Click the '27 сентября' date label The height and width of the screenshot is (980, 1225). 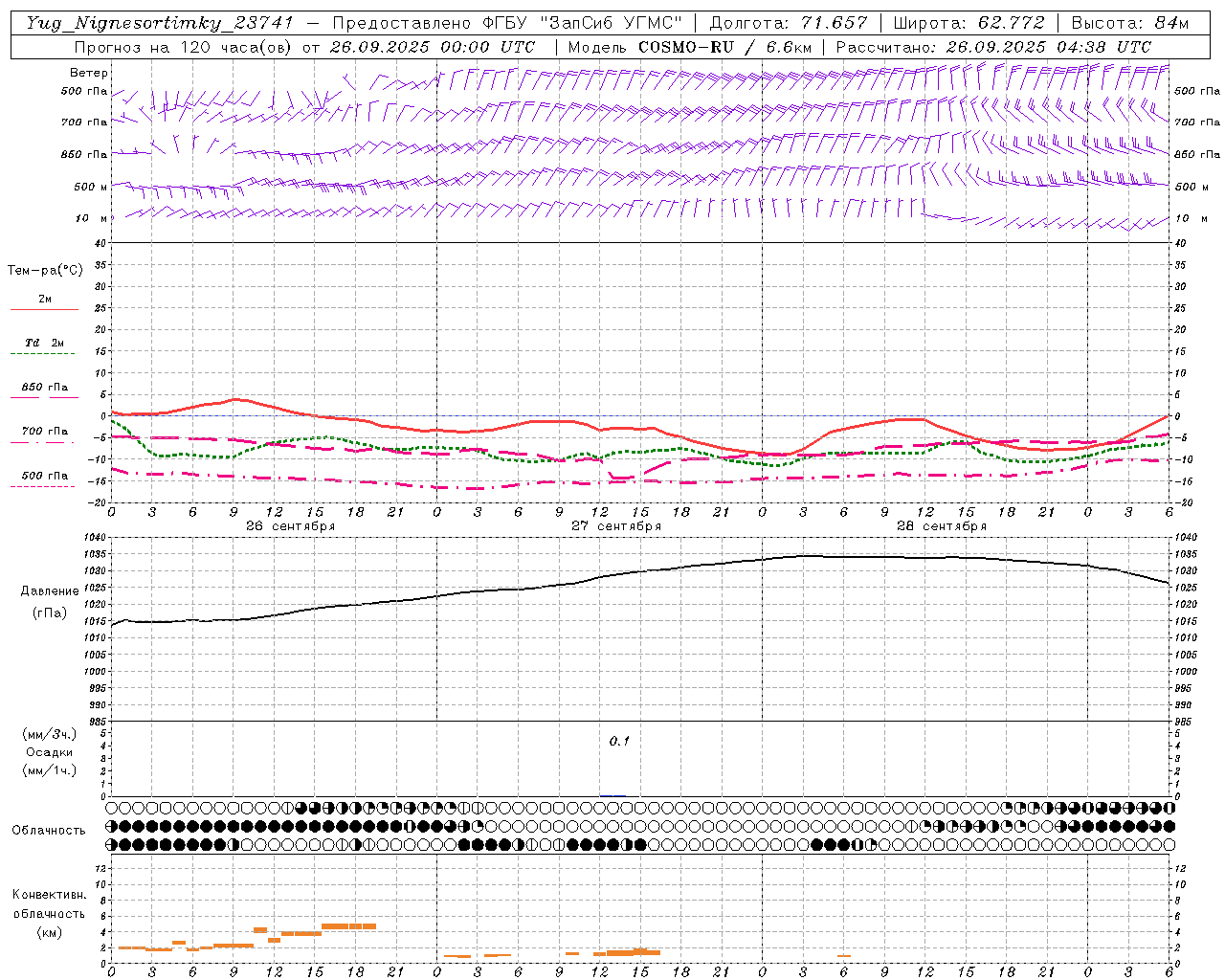click(x=615, y=526)
